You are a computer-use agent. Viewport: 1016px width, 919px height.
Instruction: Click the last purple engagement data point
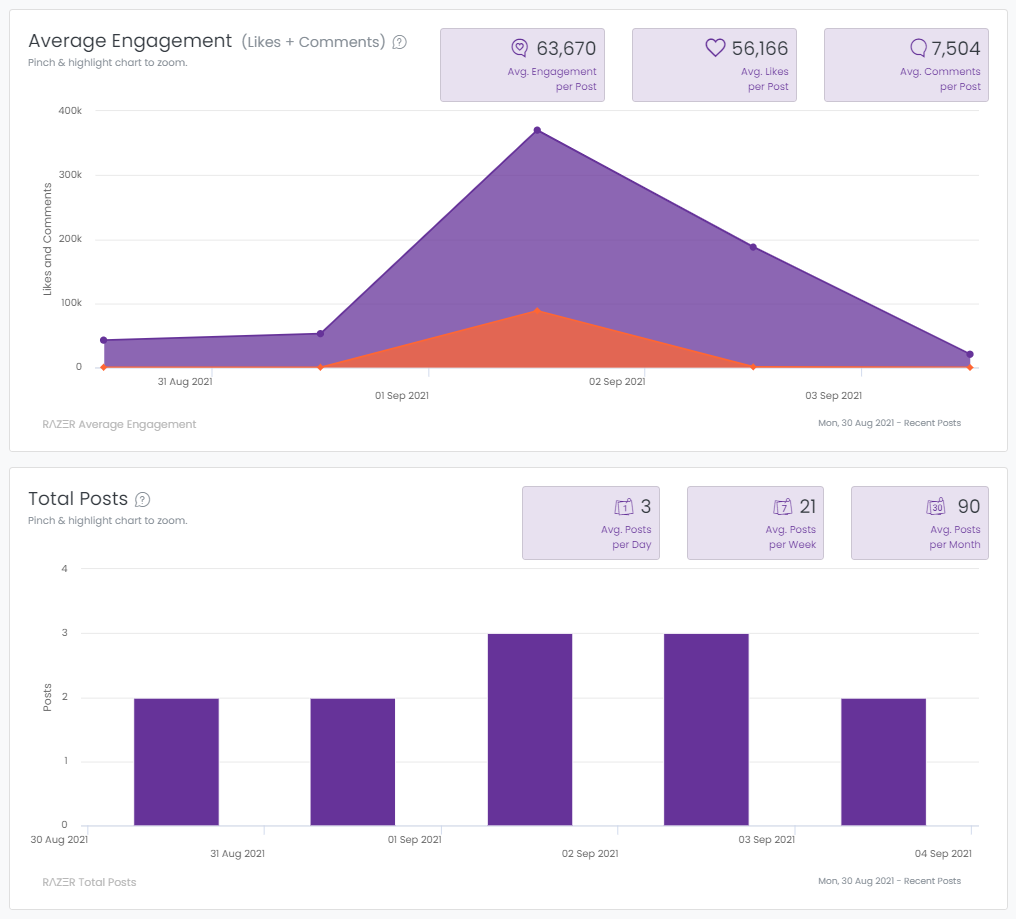point(969,354)
